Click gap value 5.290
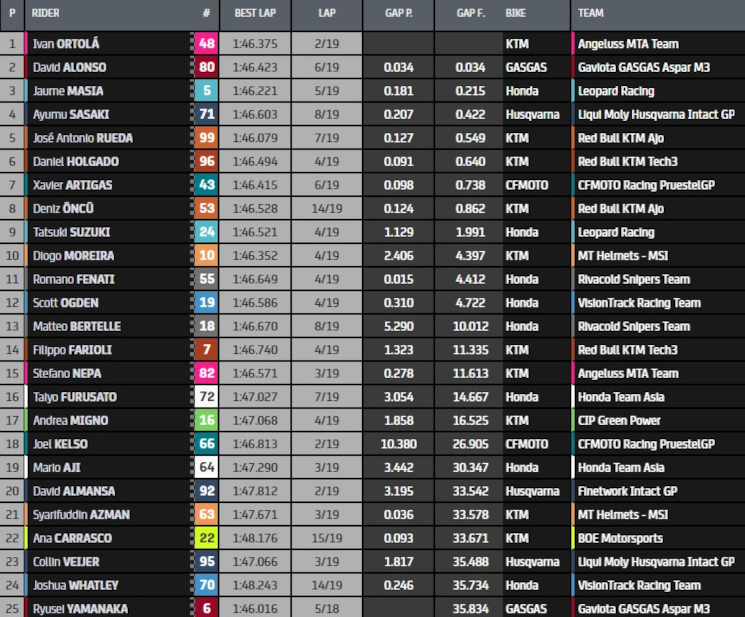This screenshot has width=745, height=617. [x=399, y=326]
